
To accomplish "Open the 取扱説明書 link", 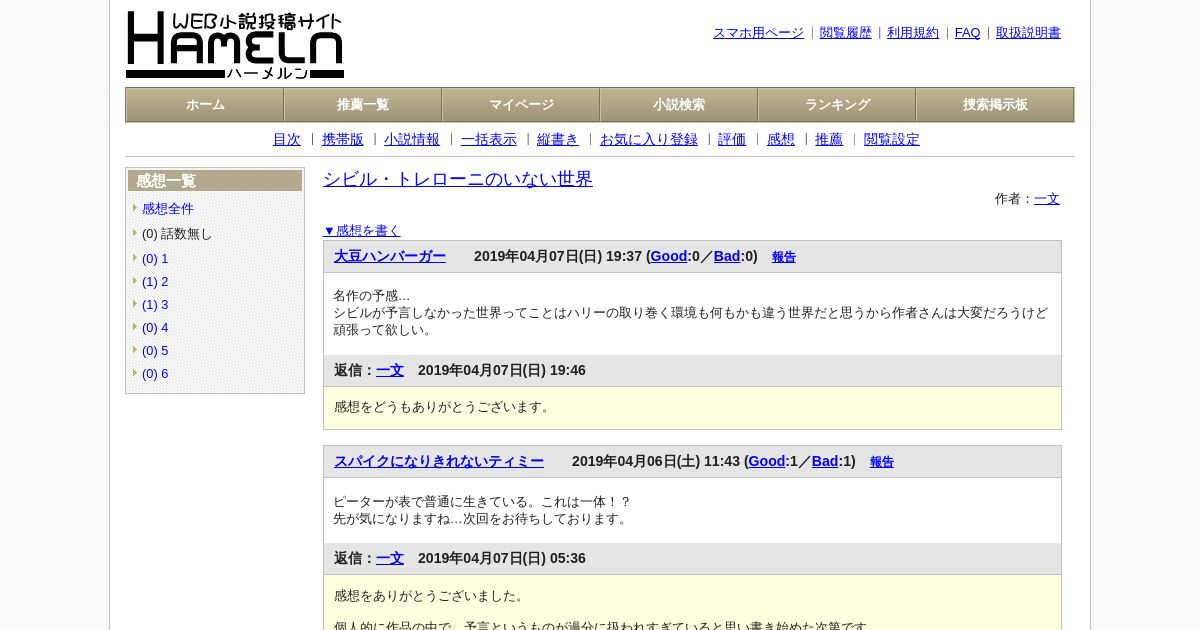I will tap(1028, 33).
